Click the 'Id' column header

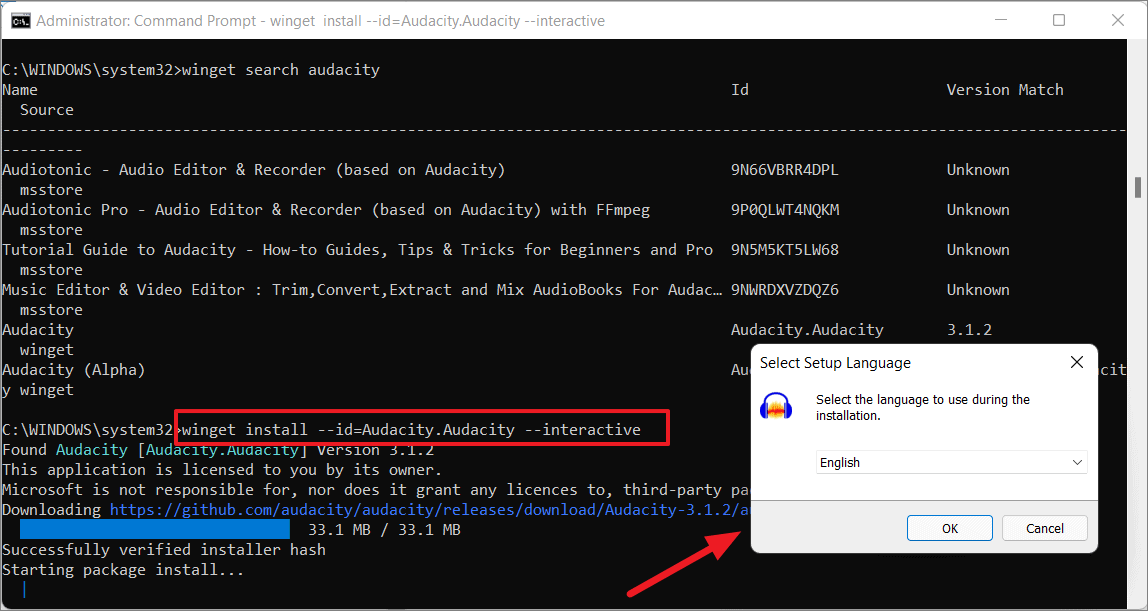[739, 90]
